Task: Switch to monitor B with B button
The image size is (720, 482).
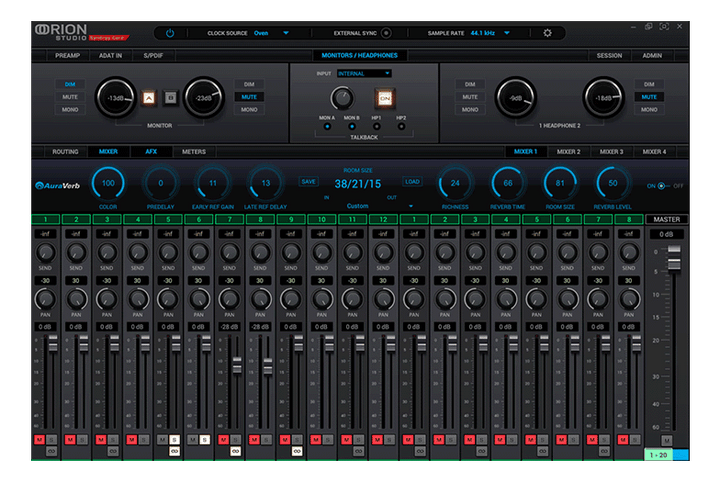Action: 170,98
